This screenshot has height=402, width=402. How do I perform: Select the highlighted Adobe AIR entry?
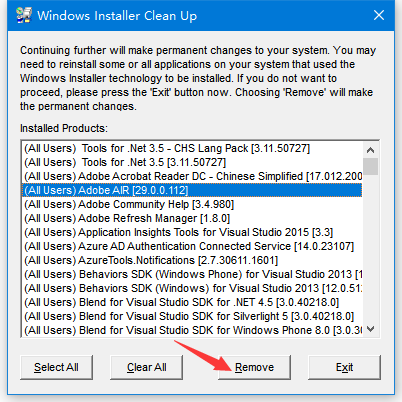(192, 190)
